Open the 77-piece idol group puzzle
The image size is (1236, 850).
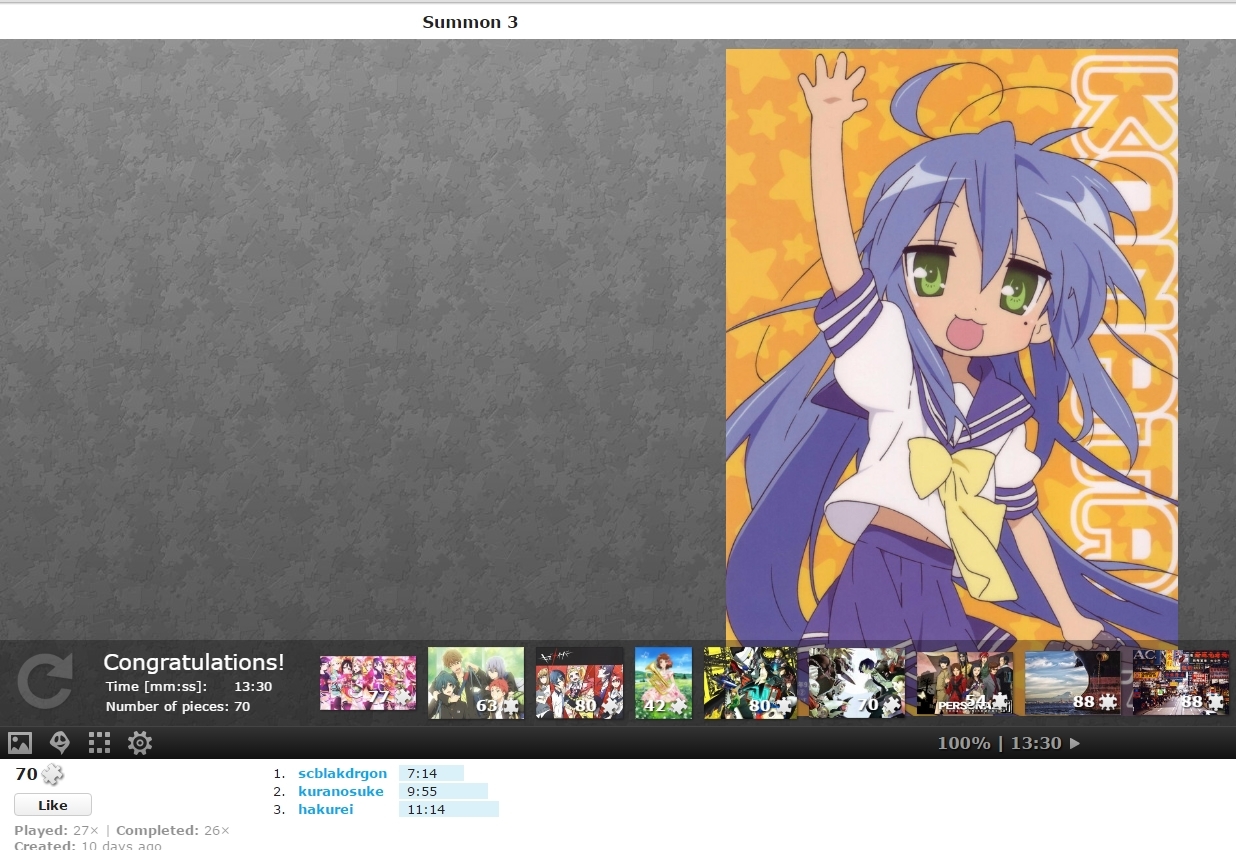(368, 683)
